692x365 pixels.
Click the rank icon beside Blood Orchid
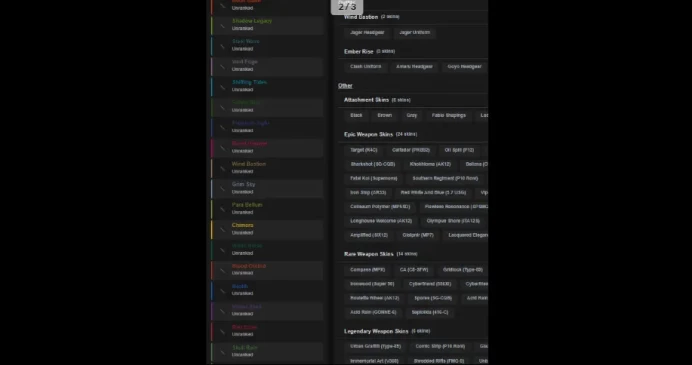(223, 271)
